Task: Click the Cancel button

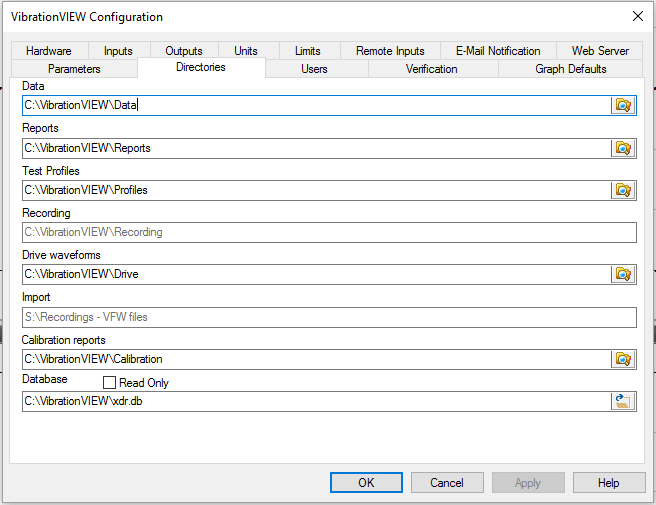Action: pos(447,483)
